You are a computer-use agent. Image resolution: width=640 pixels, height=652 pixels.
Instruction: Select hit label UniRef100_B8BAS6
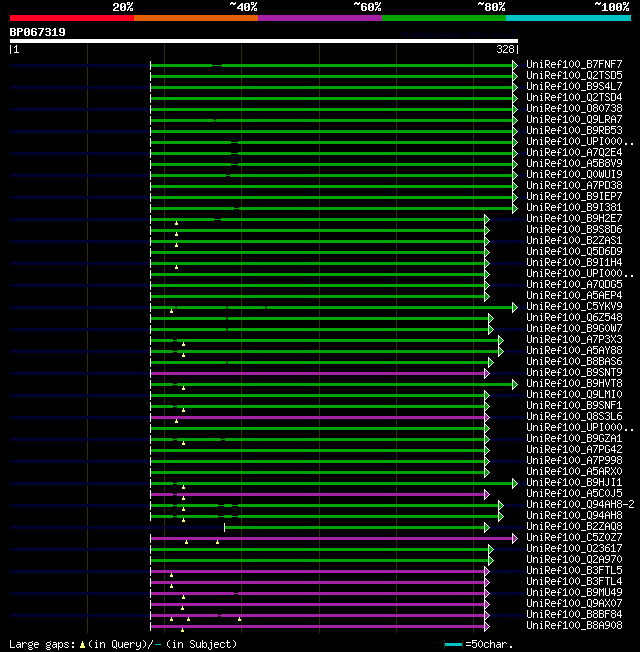(574, 362)
